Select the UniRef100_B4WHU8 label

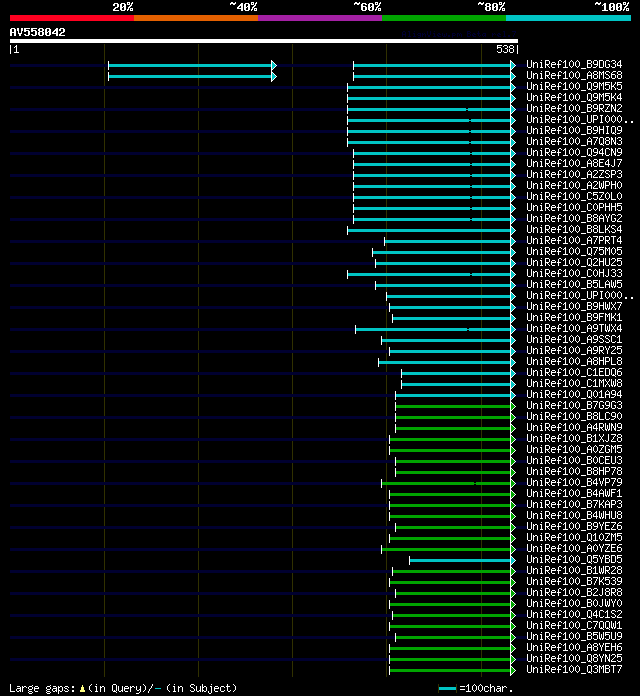574,515
